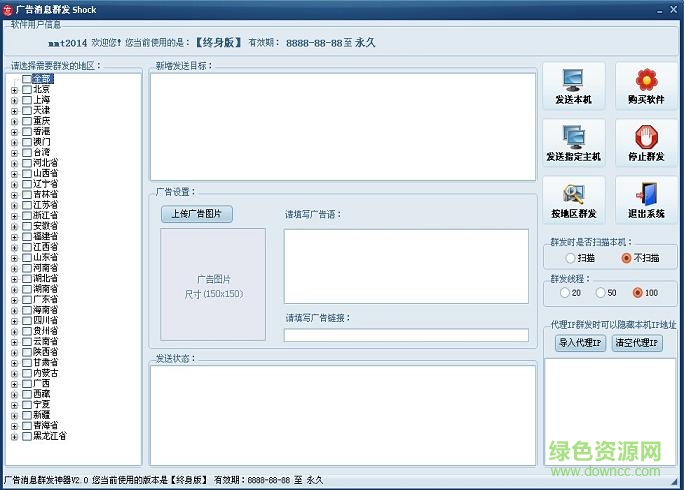Expand the 山东省 tree node
This screenshot has height=490, width=684.
14,258
